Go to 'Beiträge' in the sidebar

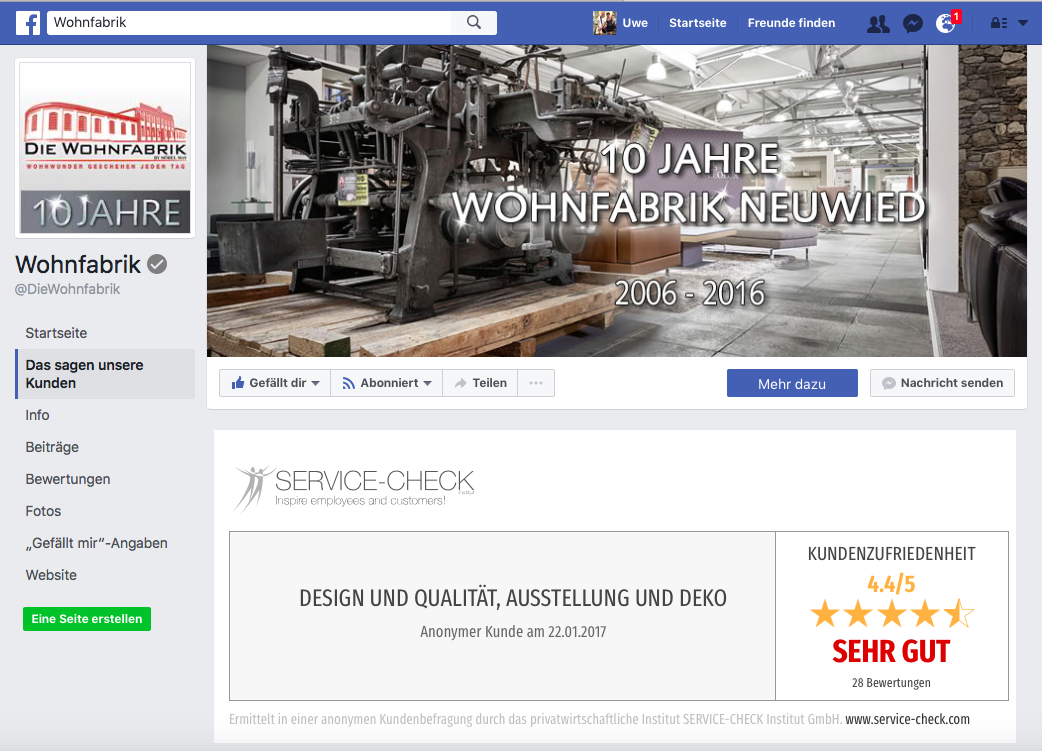[x=52, y=447]
